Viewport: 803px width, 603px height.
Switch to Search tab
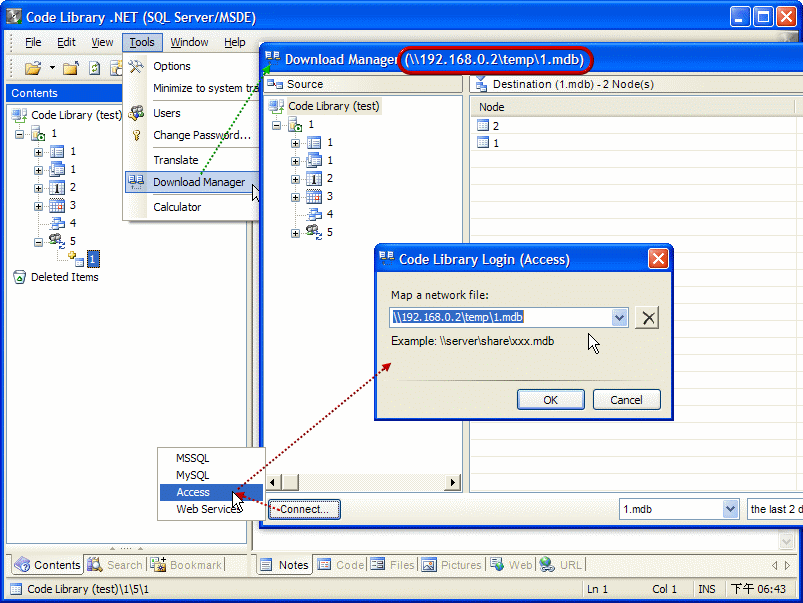115,565
